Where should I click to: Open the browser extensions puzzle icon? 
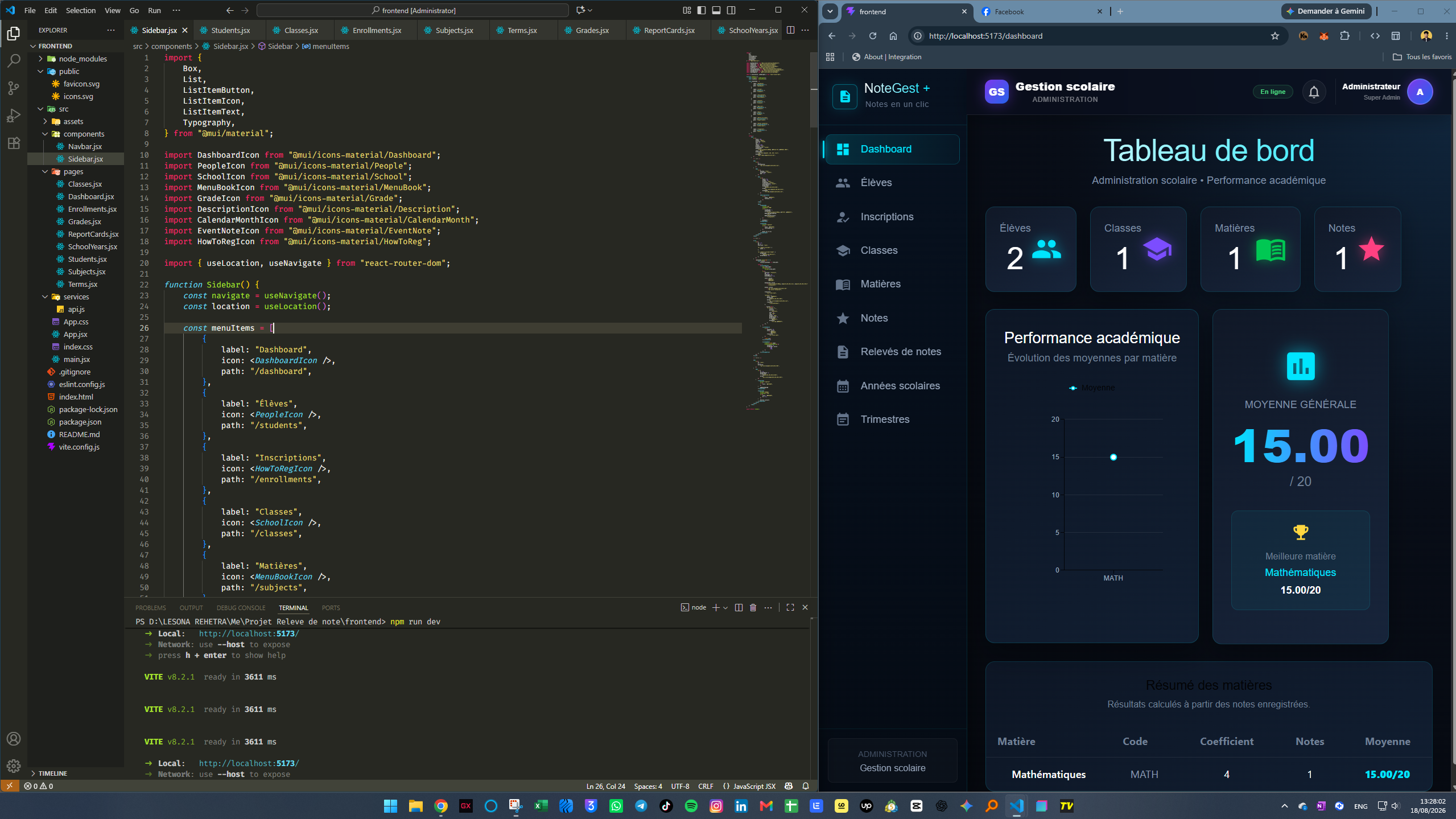click(1344, 36)
